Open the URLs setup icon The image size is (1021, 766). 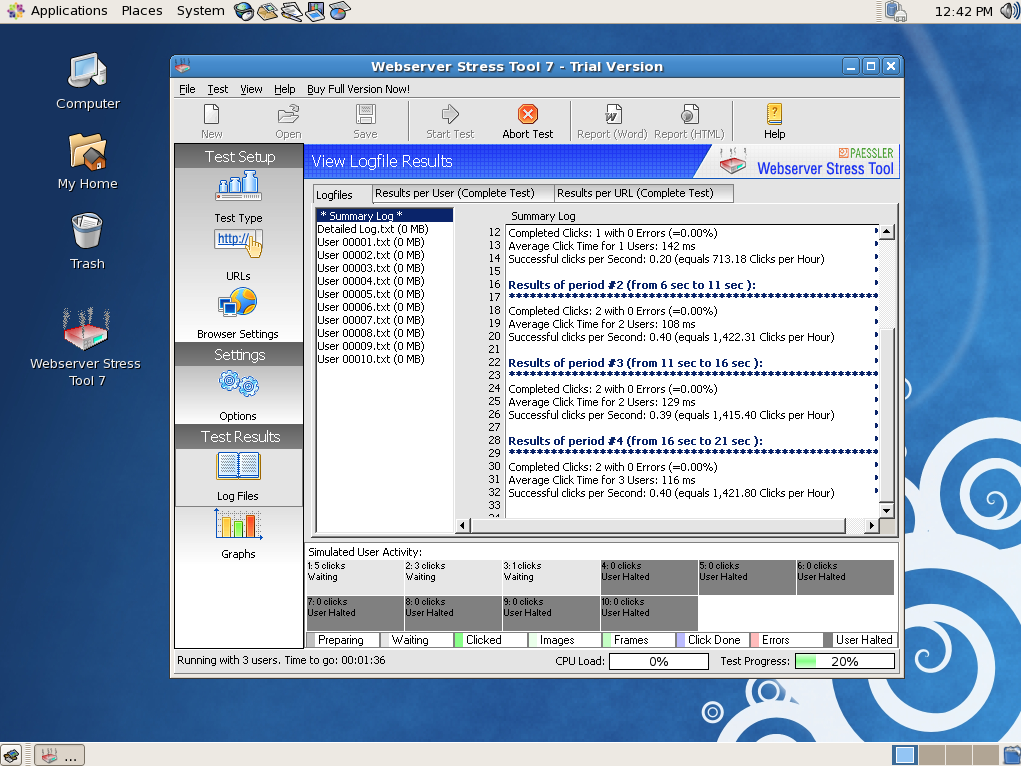[x=238, y=243]
